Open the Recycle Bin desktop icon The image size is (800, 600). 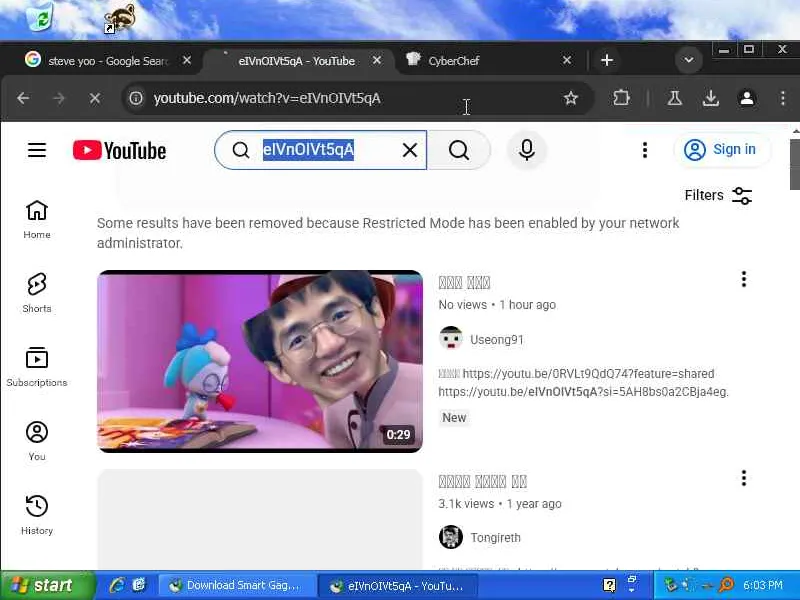40,15
